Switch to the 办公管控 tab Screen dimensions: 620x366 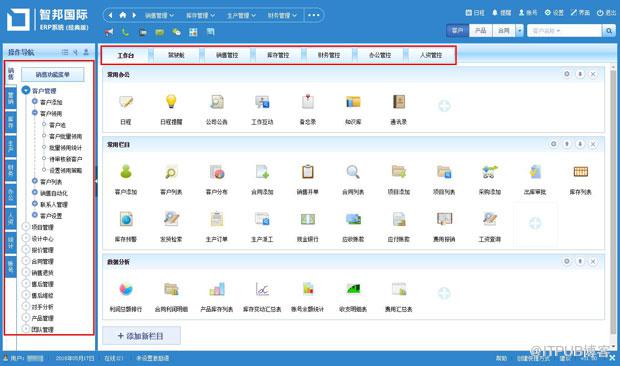point(380,55)
